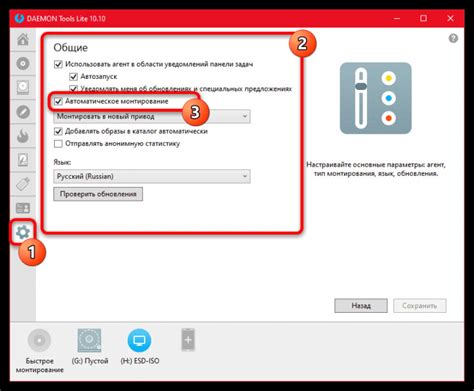This screenshot has width=474, height=391.
Task: Select the flame Burn disc icon
Action: (23, 136)
